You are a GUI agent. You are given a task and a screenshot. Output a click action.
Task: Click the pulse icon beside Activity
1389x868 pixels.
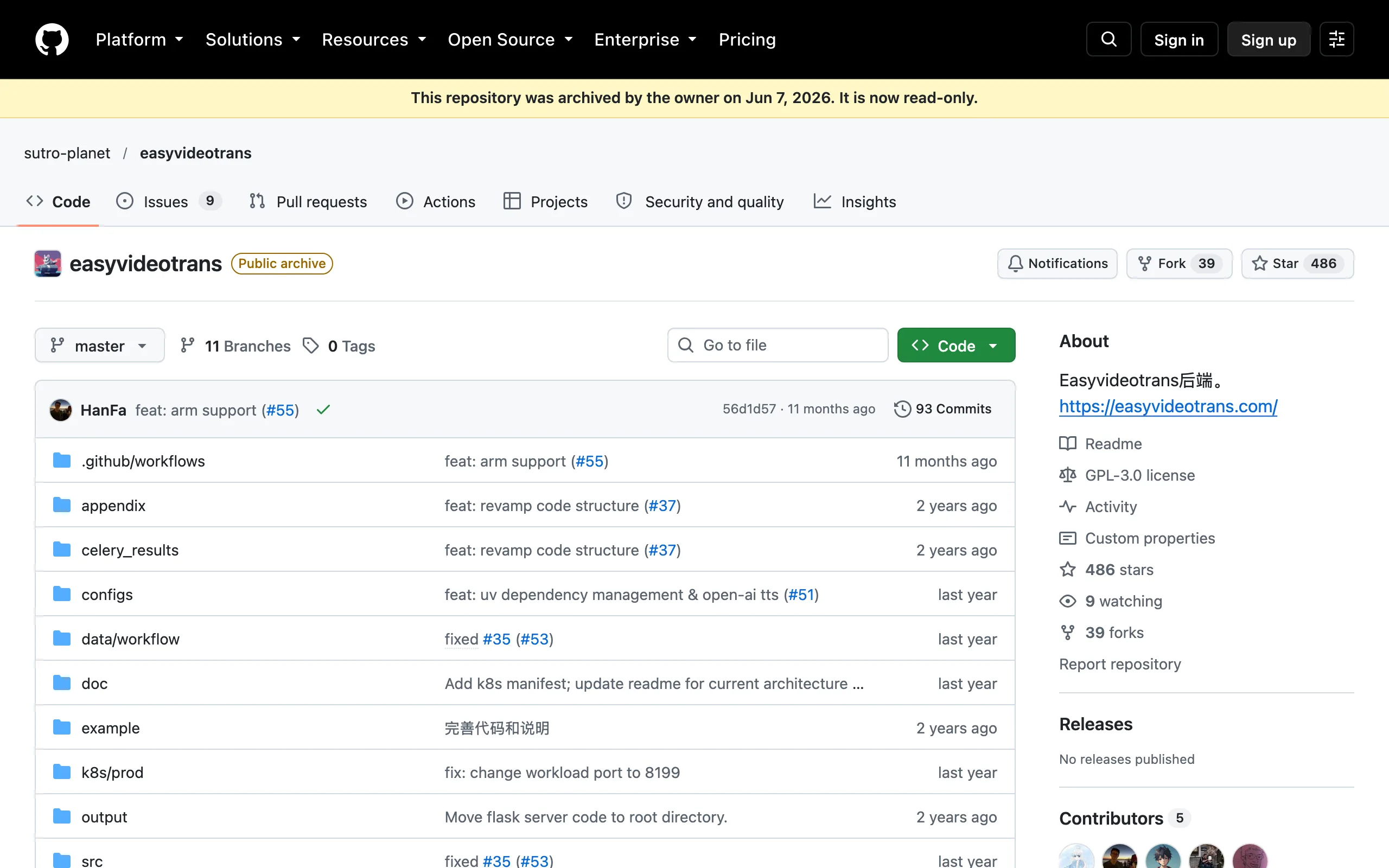pos(1068,506)
